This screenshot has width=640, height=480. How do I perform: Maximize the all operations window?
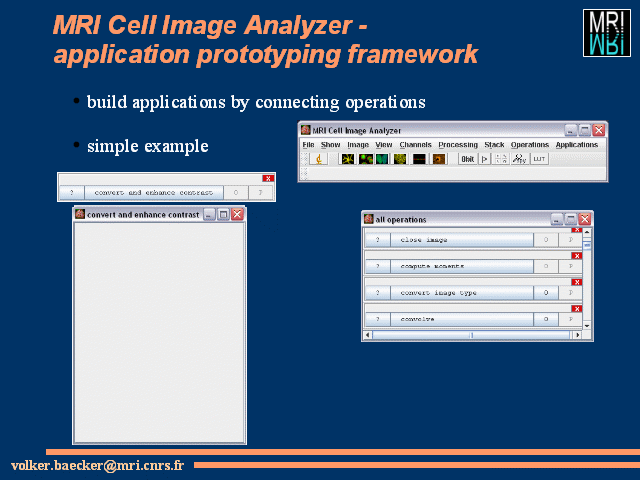571,219
